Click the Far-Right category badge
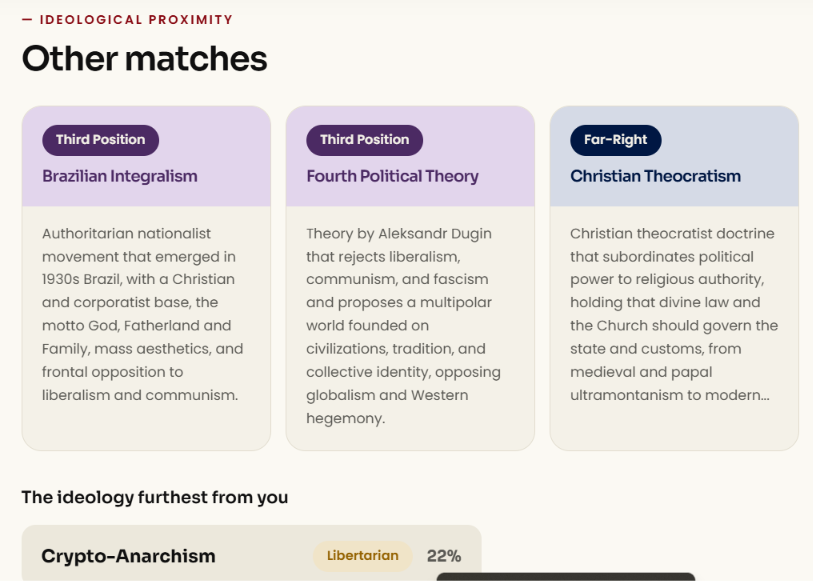Screen dimensions: 813x581 click(x=615, y=140)
